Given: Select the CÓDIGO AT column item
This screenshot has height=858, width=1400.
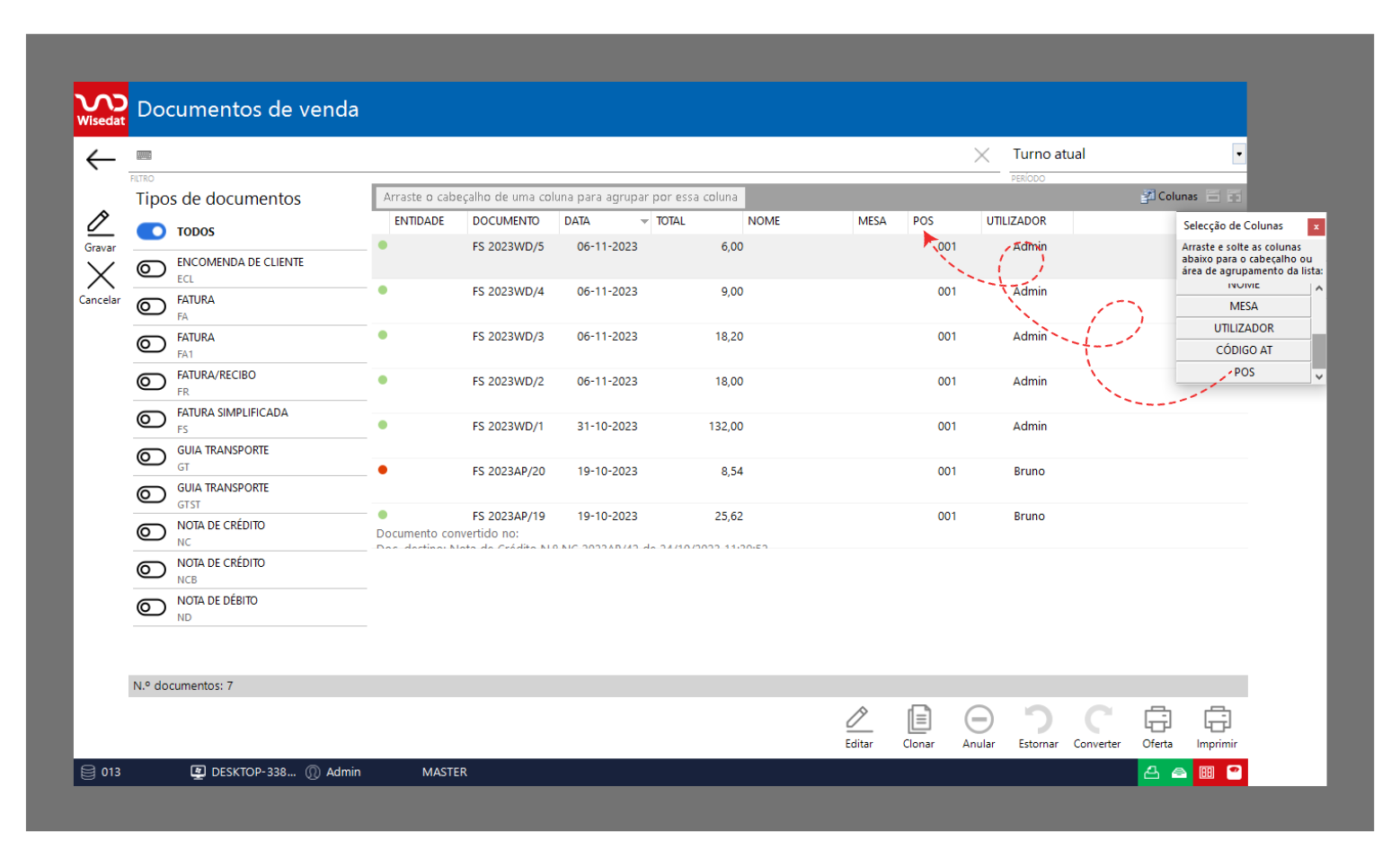Looking at the screenshot, I should pyautogui.click(x=1243, y=350).
